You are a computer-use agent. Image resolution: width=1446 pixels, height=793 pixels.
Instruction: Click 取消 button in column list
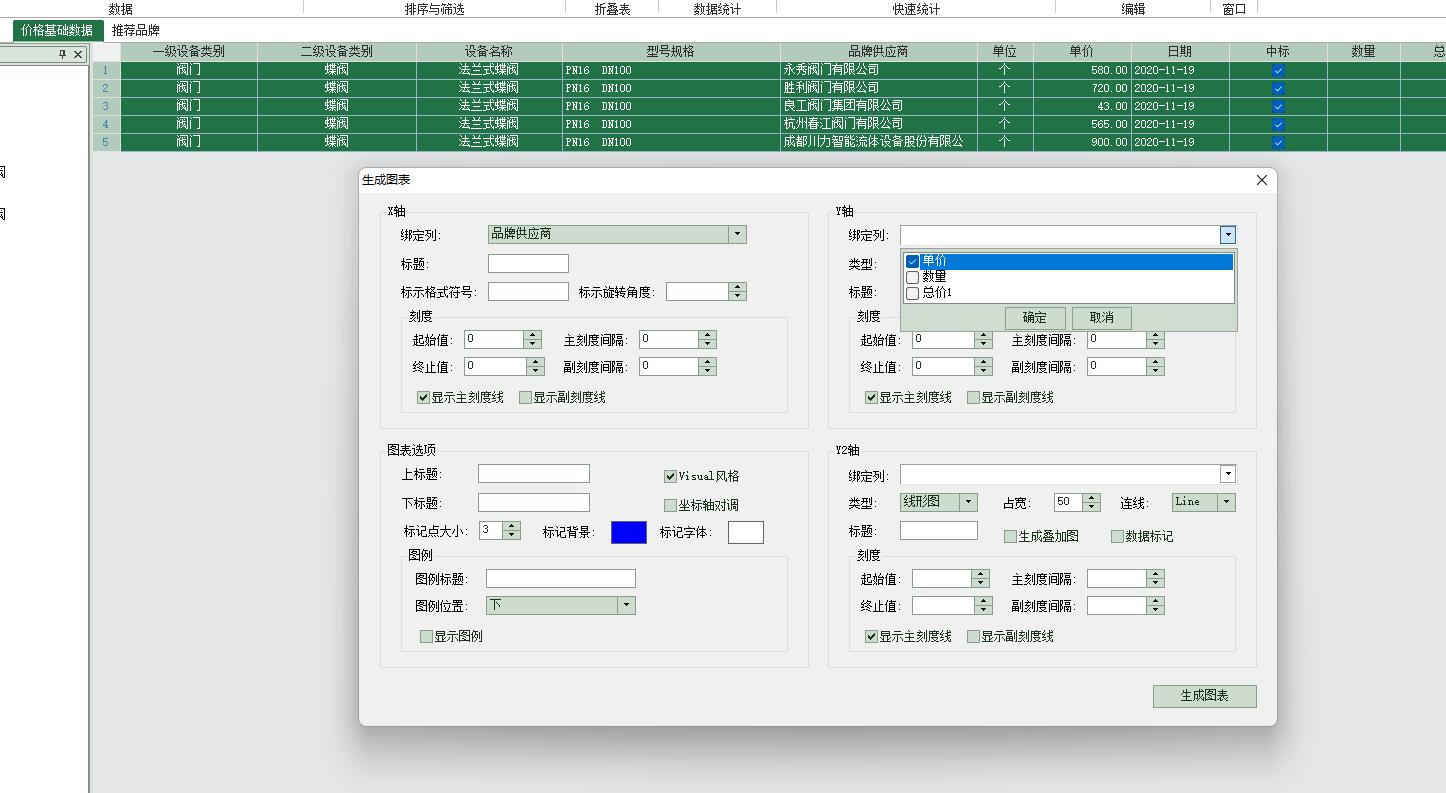(1101, 318)
